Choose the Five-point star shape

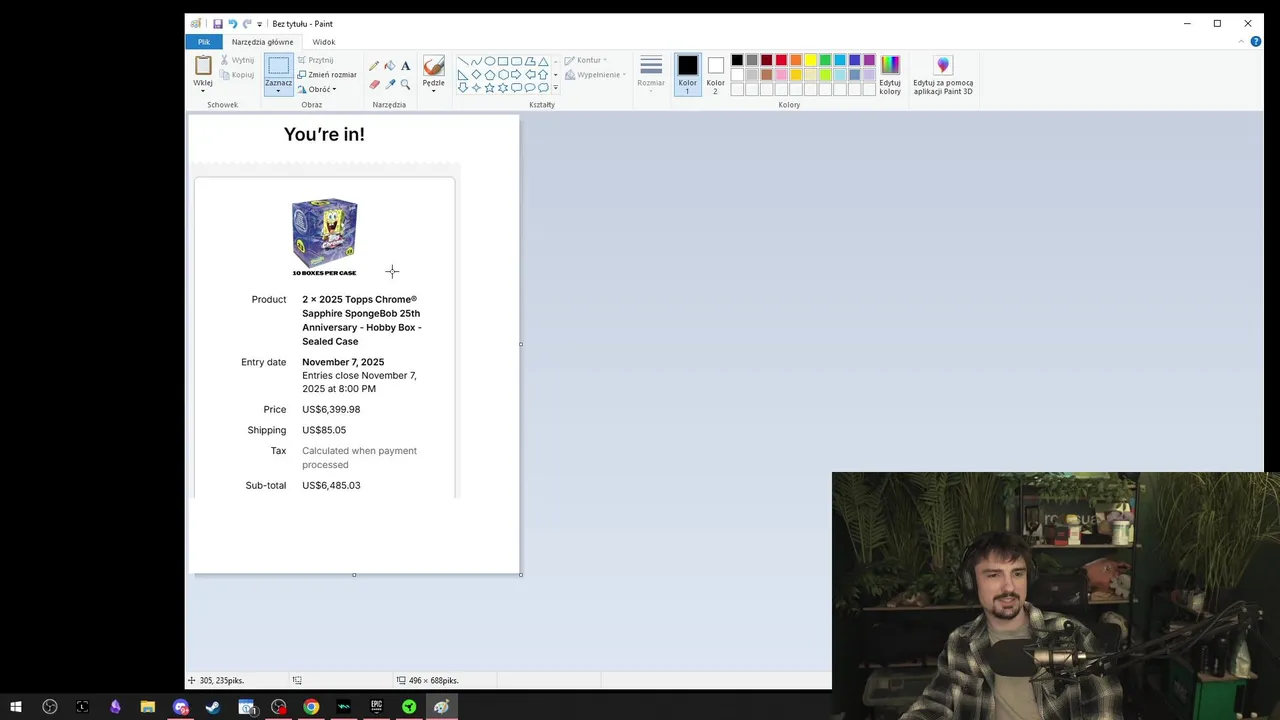(490, 88)
